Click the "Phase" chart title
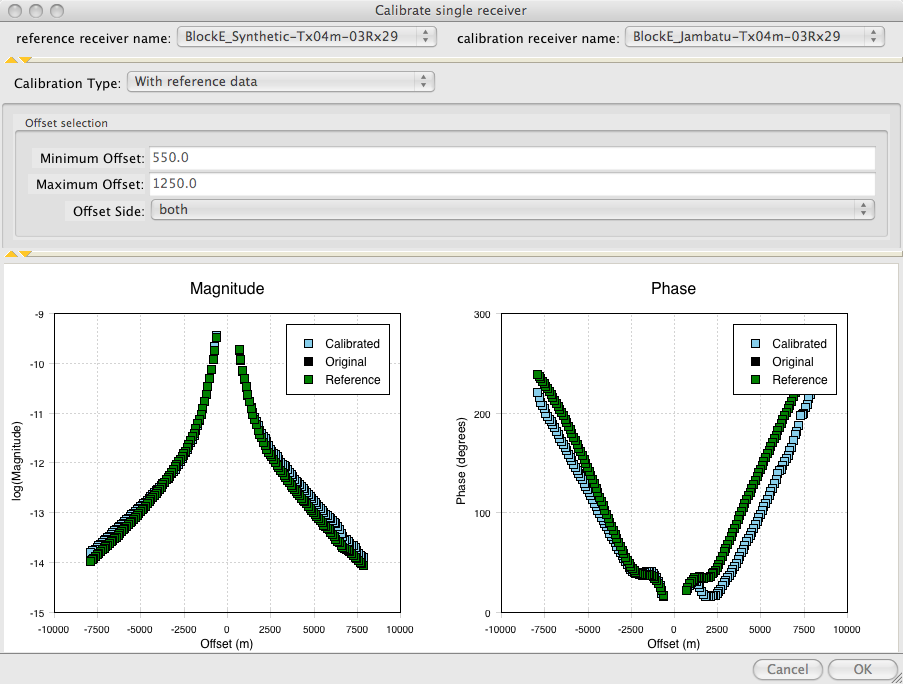The height and width of the screenshot is (684, 903). tap(673, 288)
